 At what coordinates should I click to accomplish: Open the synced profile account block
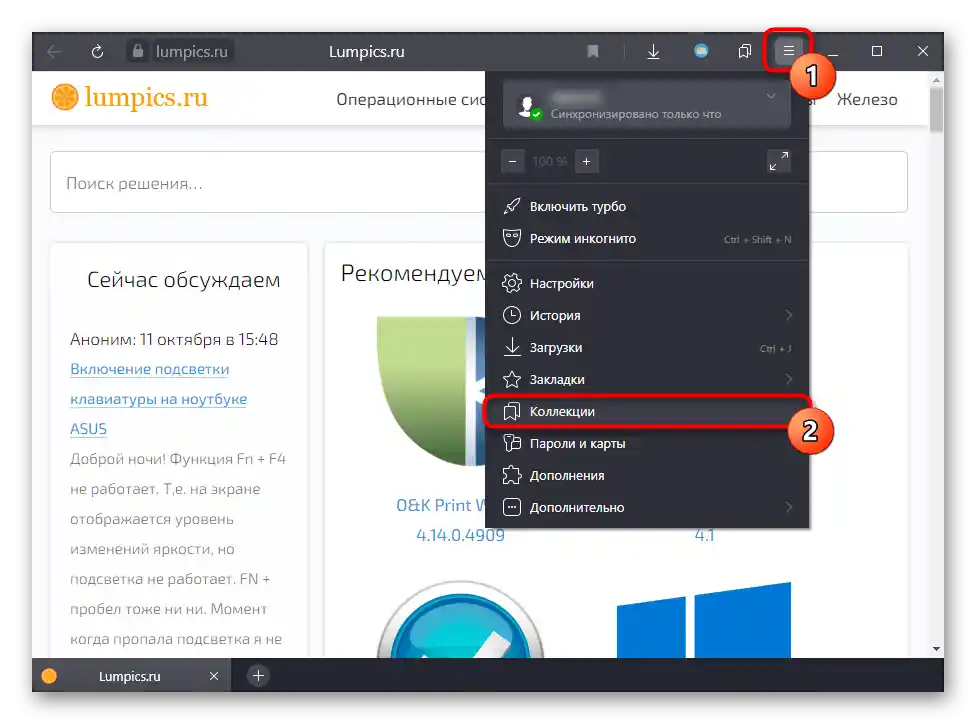tap(647, 105)
